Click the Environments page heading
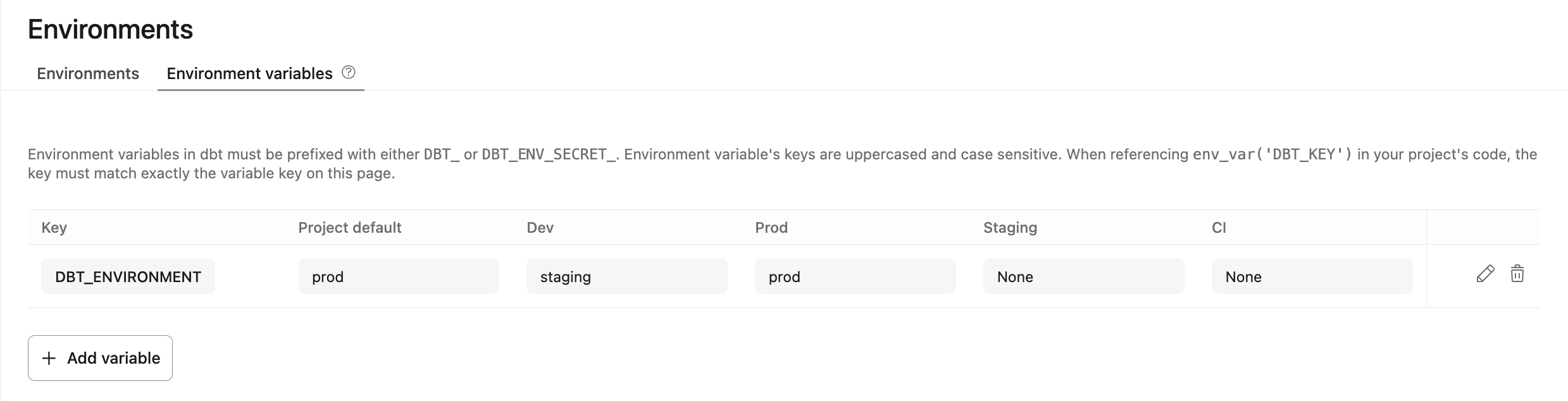The height and width of the screenshot is (401, 1568). 110,28
